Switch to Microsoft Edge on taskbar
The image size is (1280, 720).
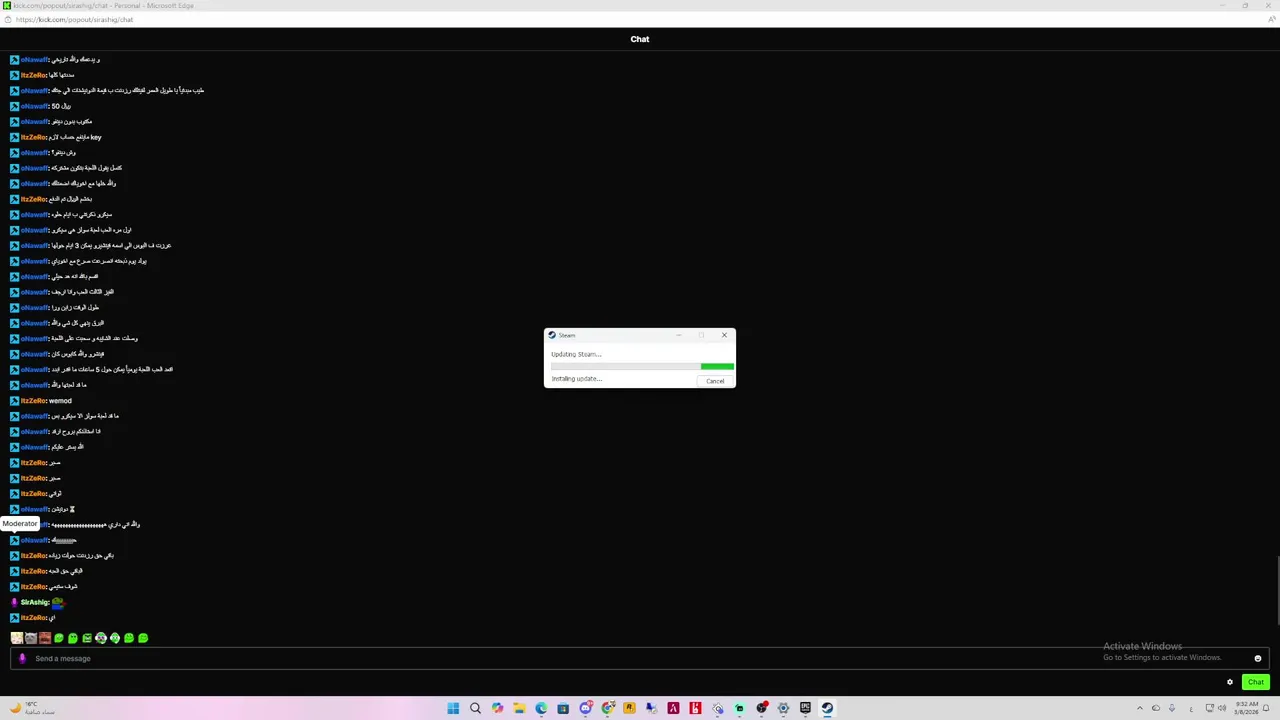541,708
